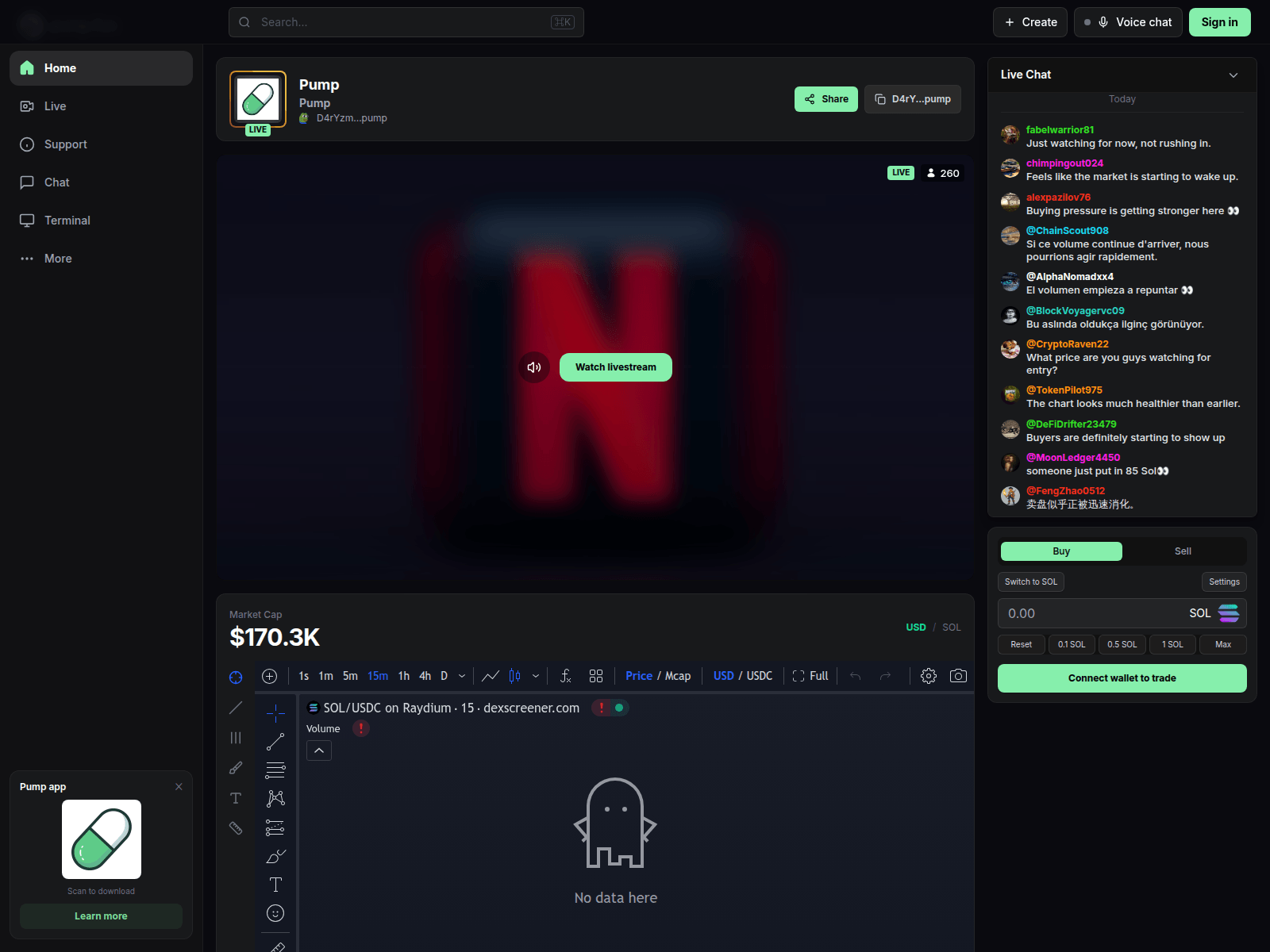Open the emoji sticker tool
Screen dimensions: 1270x952
click(275, 913)
